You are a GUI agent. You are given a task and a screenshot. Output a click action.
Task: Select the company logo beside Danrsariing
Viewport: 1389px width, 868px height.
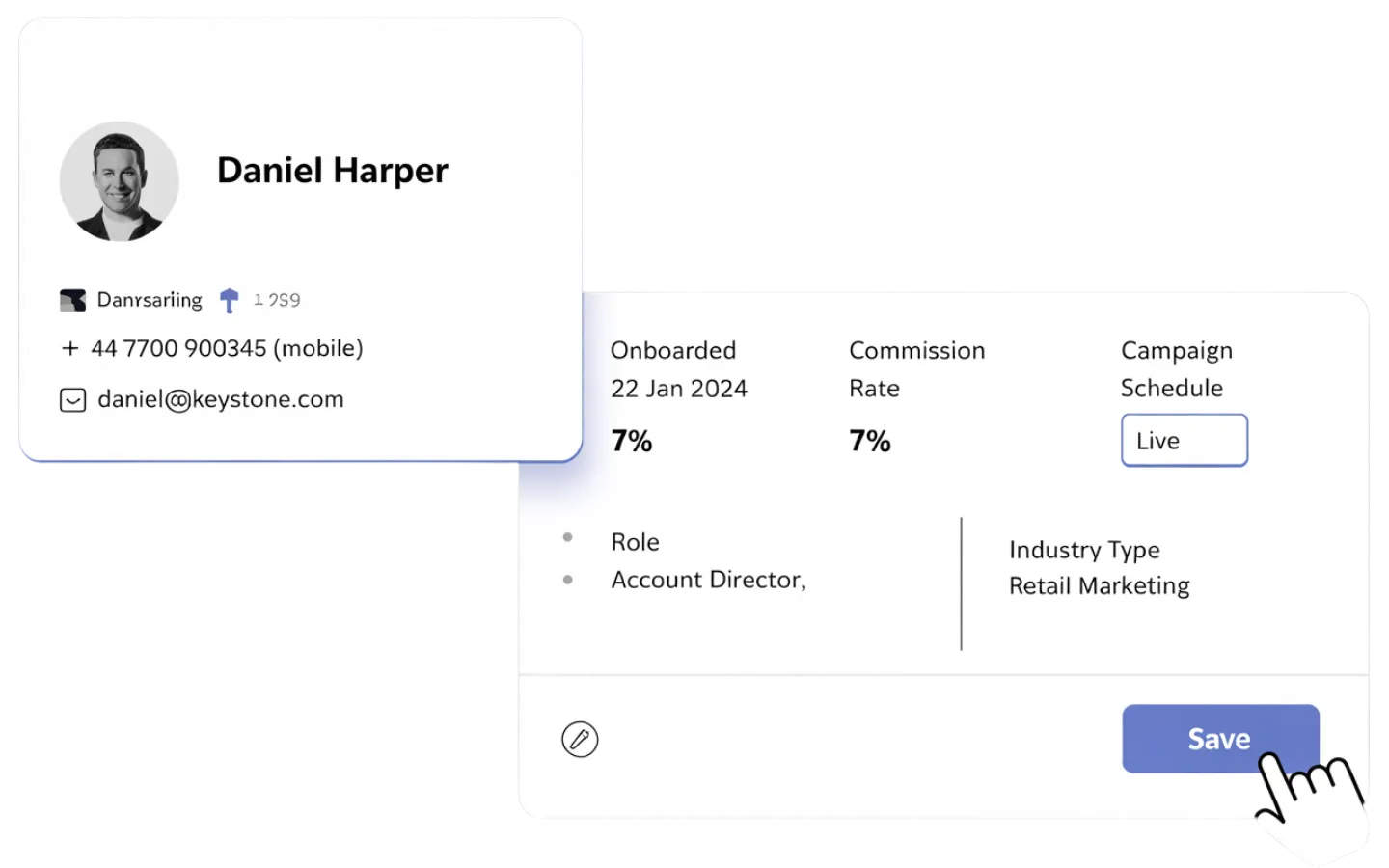[x=72, y=299]
